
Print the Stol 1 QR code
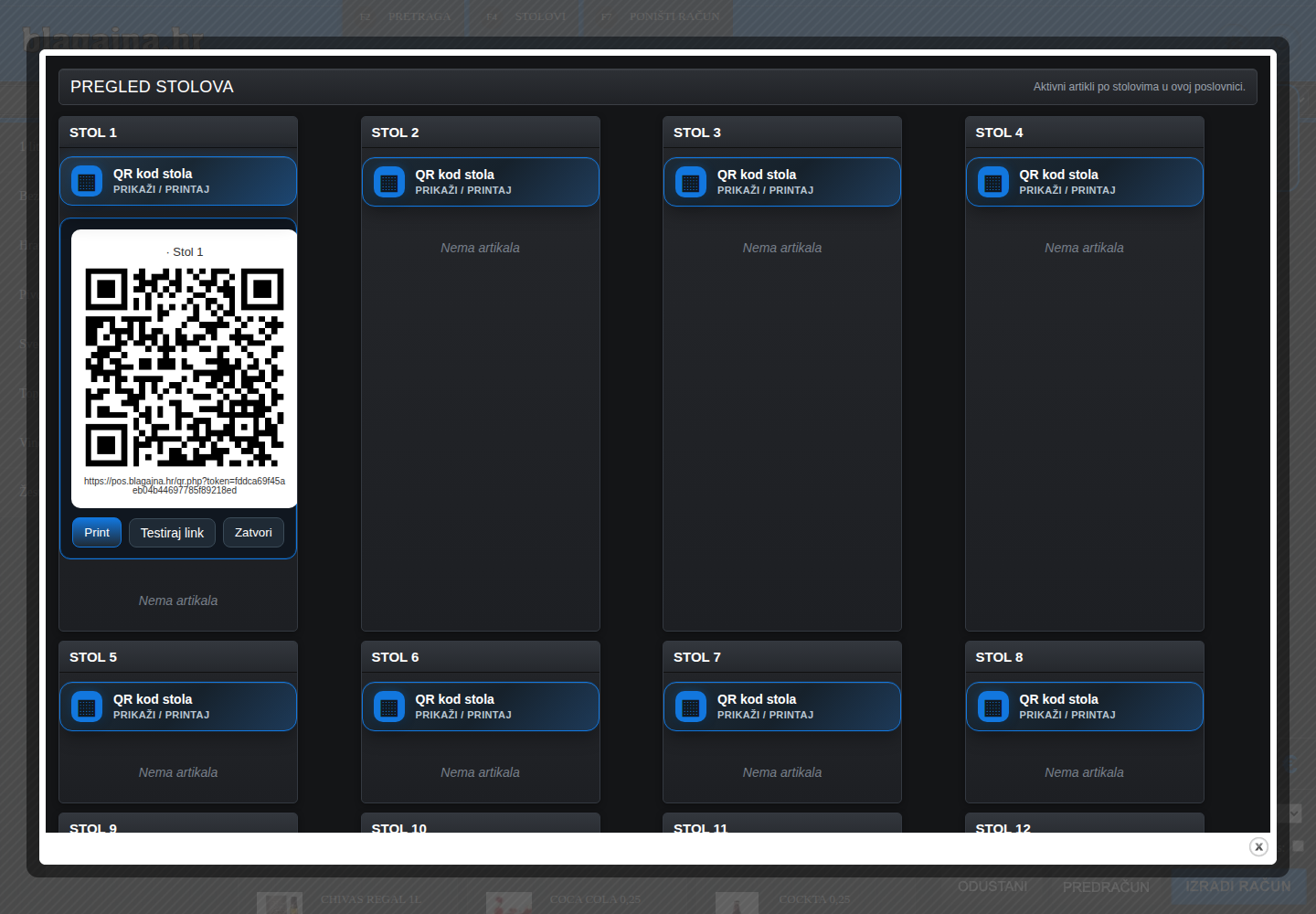(97, 533)
